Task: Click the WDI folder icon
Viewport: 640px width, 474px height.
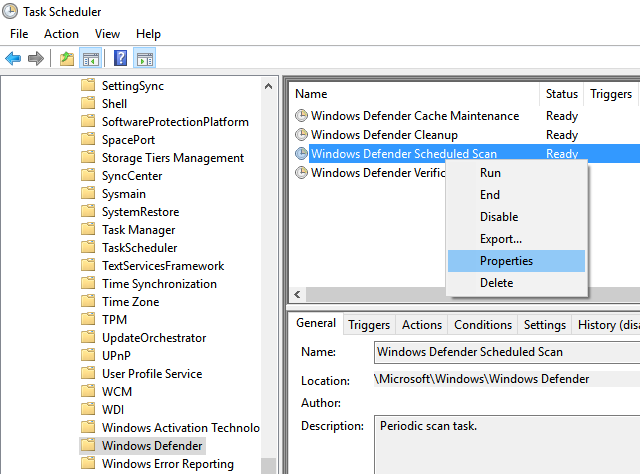Action: click(x=88, y=409)
